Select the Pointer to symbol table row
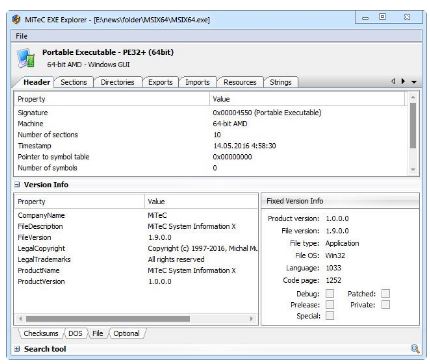 211,157
